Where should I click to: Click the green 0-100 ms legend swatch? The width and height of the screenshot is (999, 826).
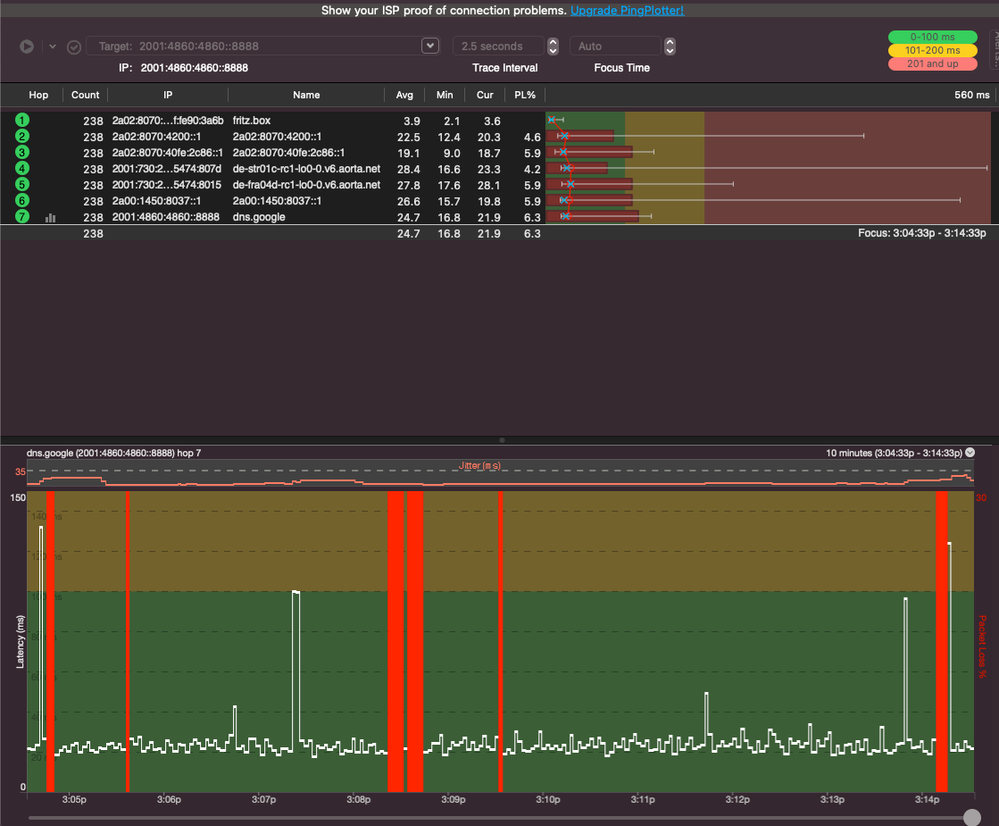pyautogui.click(x=933, y=37)
